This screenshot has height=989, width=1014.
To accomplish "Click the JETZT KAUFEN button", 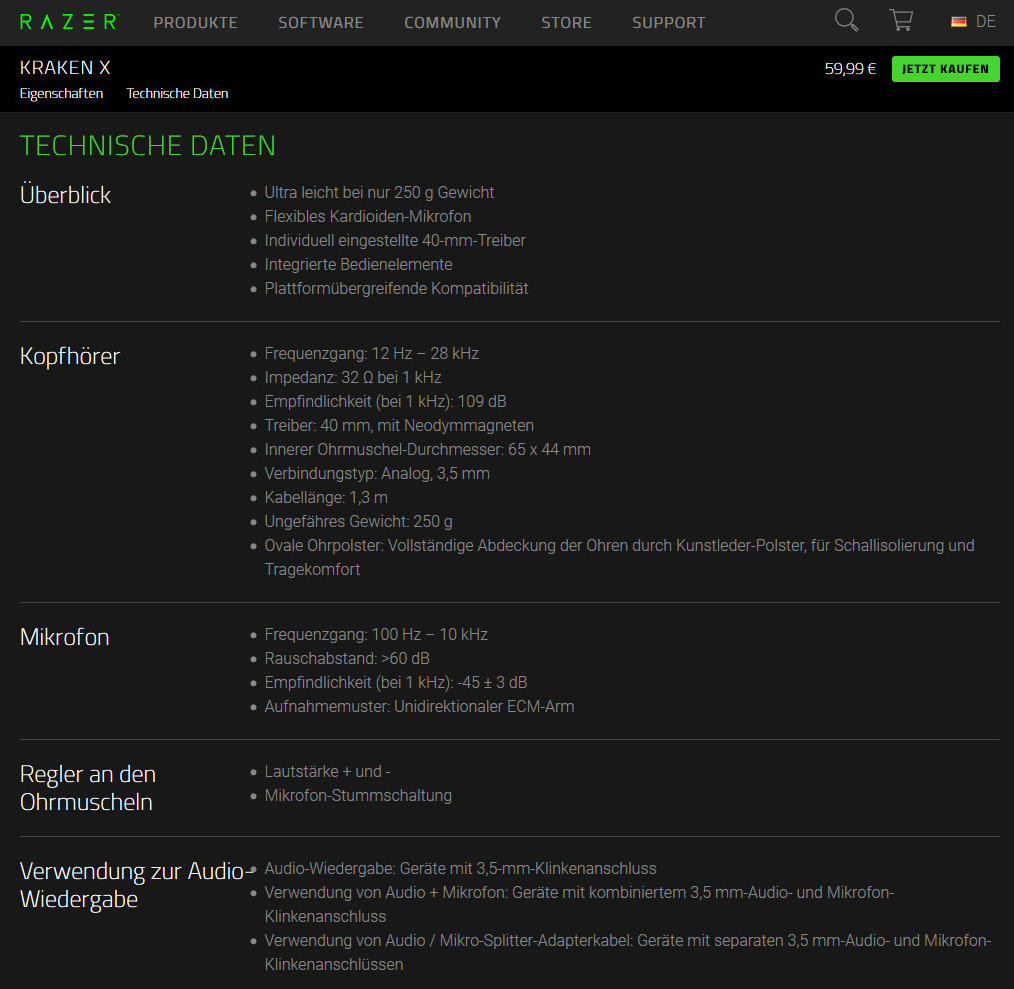I will [945, 69].
